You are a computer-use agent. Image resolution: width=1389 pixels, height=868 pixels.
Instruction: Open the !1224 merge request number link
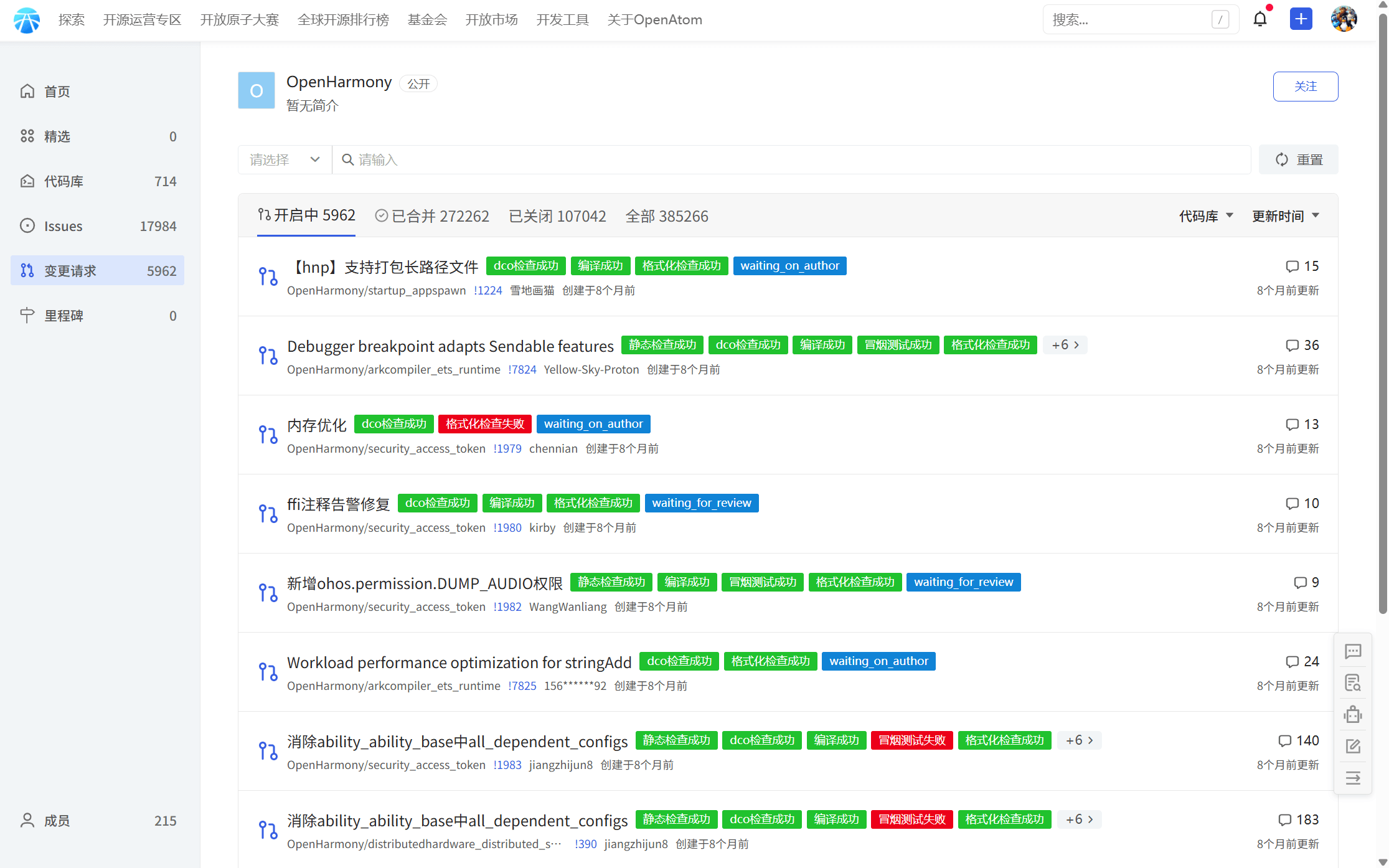click(488, 291)
